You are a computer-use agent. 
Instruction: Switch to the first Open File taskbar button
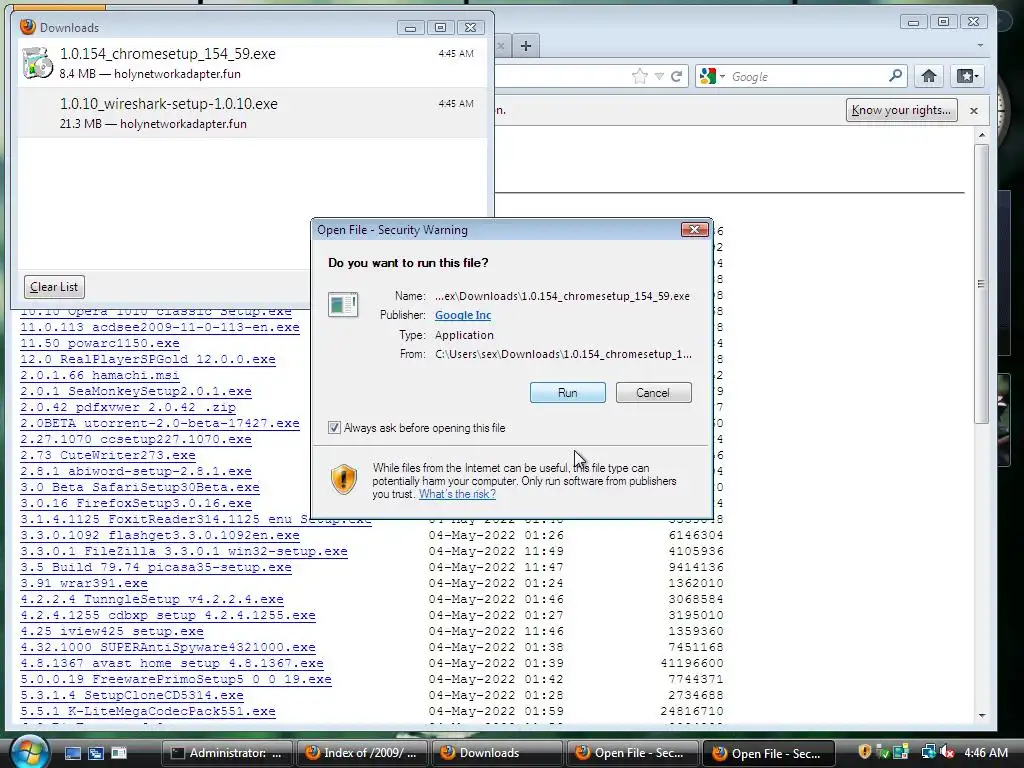632,753
